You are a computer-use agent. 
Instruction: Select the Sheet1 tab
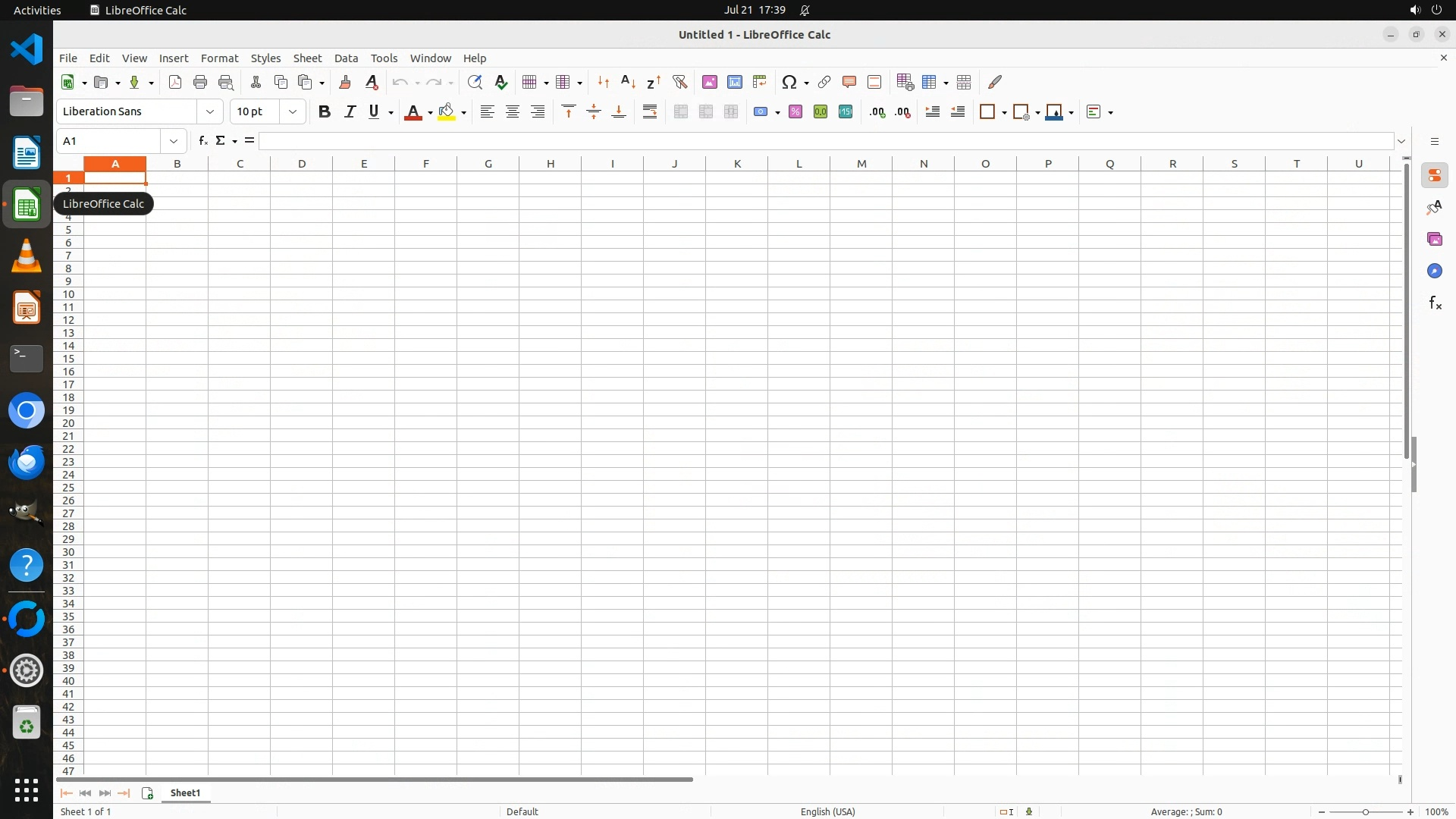point(185,793)
